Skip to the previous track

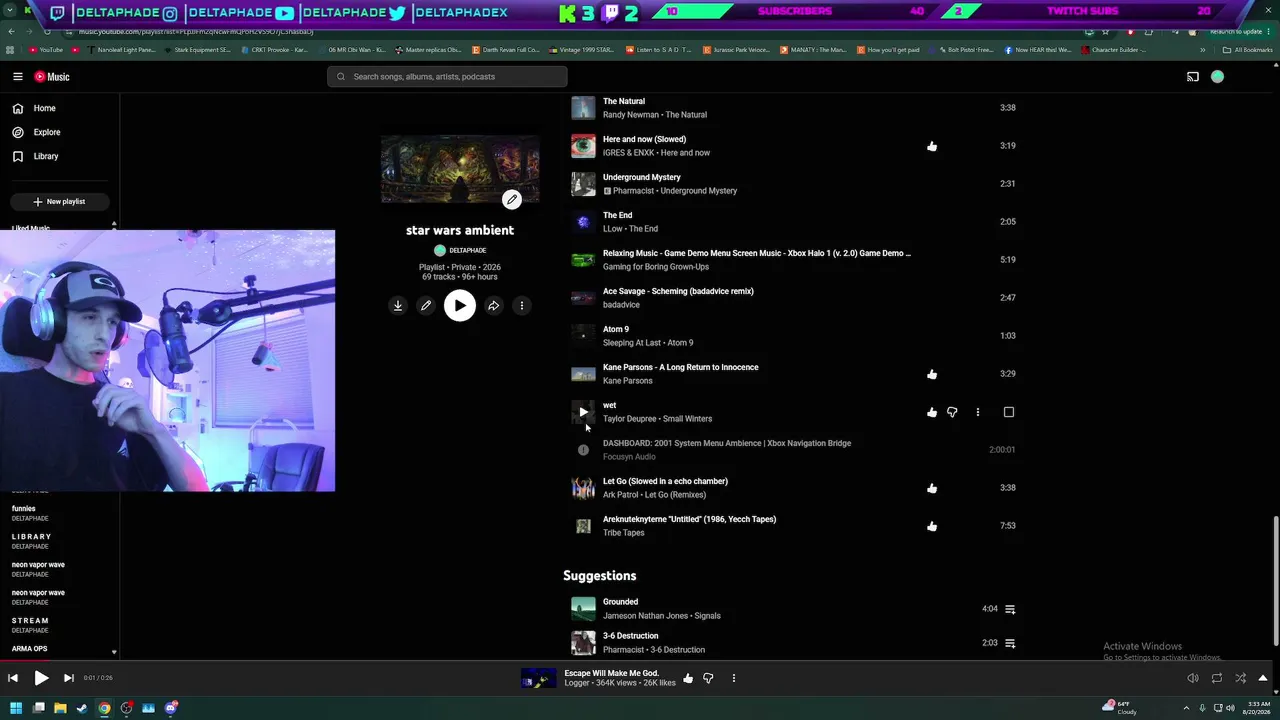pyautogui.click(x=13, y=678)
